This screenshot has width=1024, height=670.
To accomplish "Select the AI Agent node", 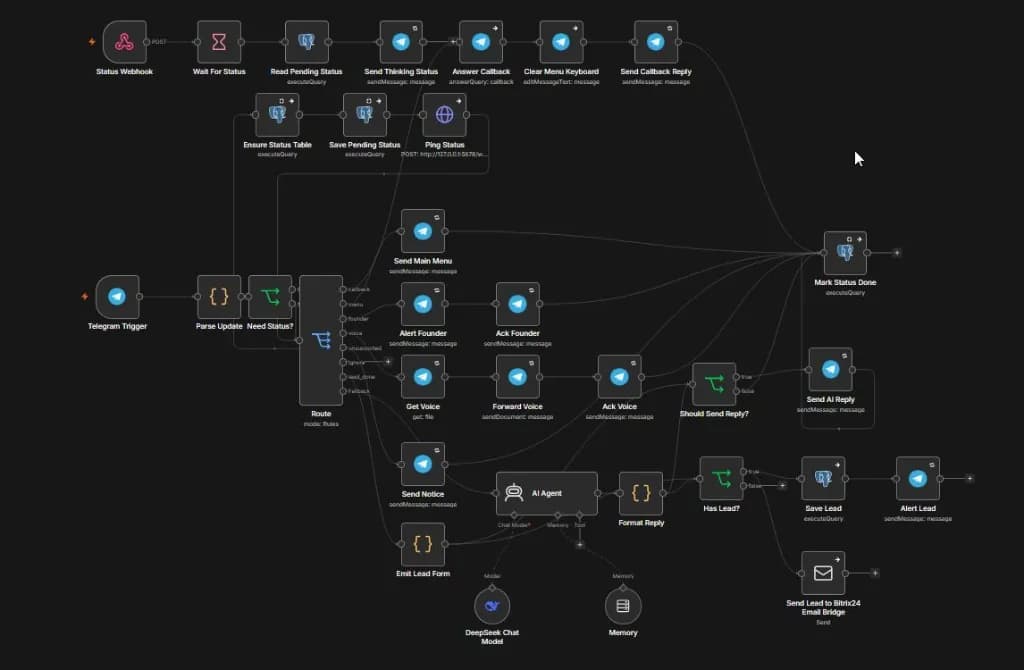I will click(x=547, y=493).
